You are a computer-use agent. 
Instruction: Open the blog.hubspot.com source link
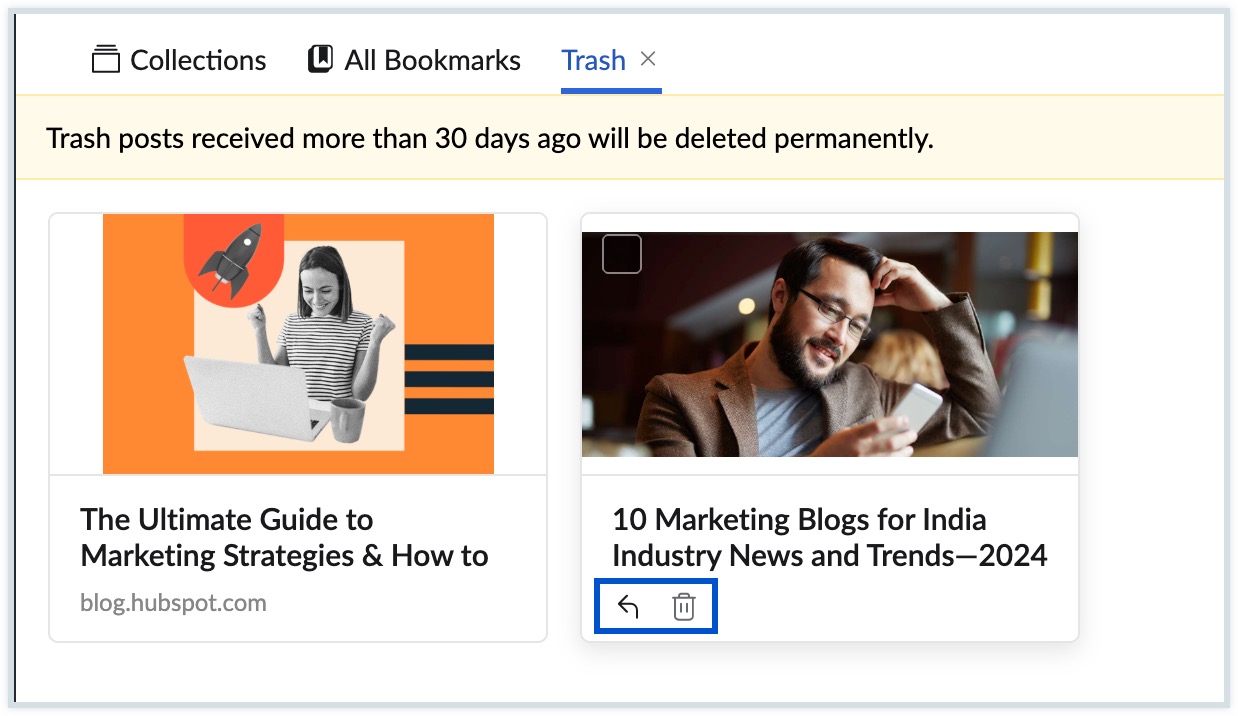tap(173, 603)
